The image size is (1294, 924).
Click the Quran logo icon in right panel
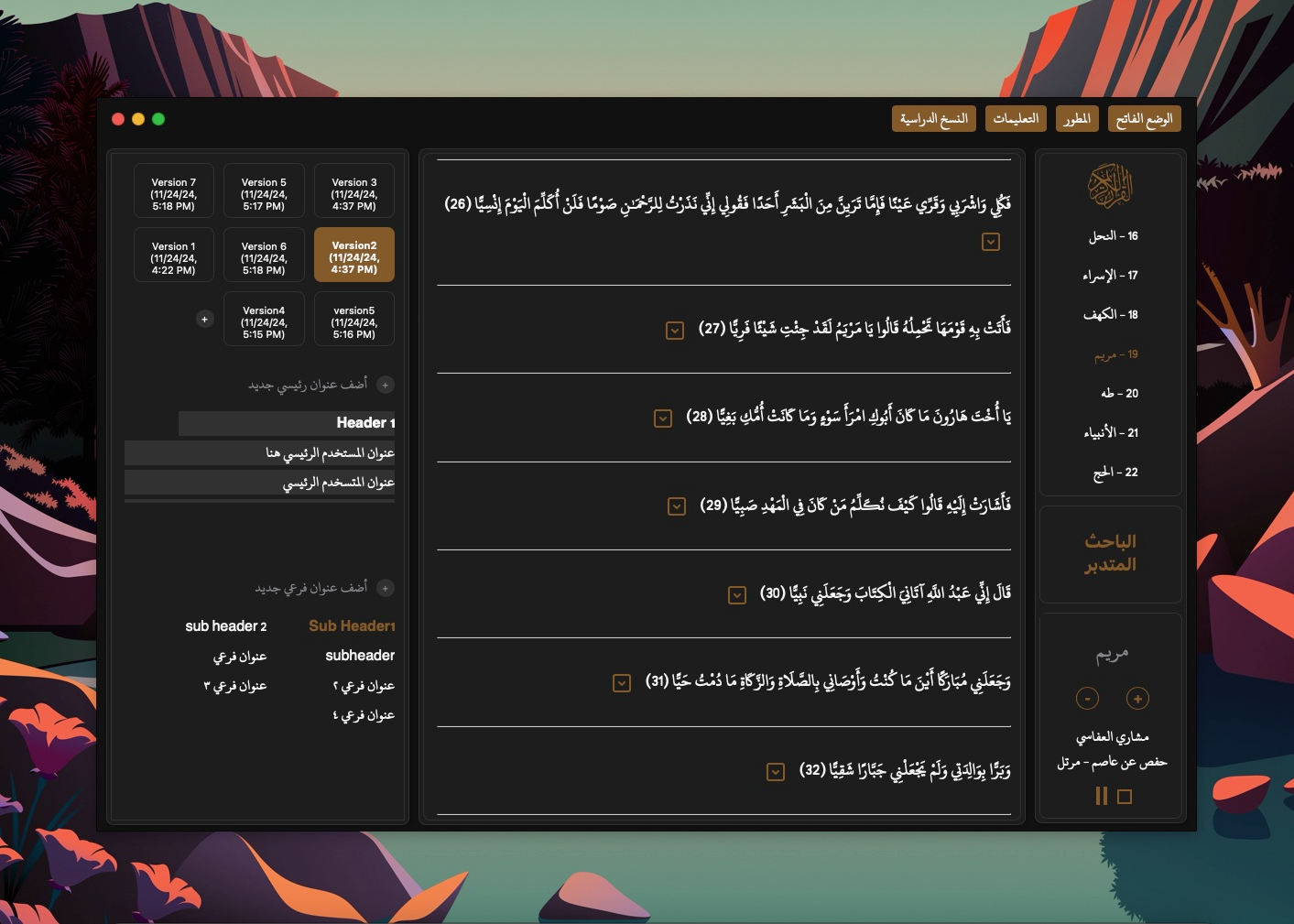click(1110, 186)
